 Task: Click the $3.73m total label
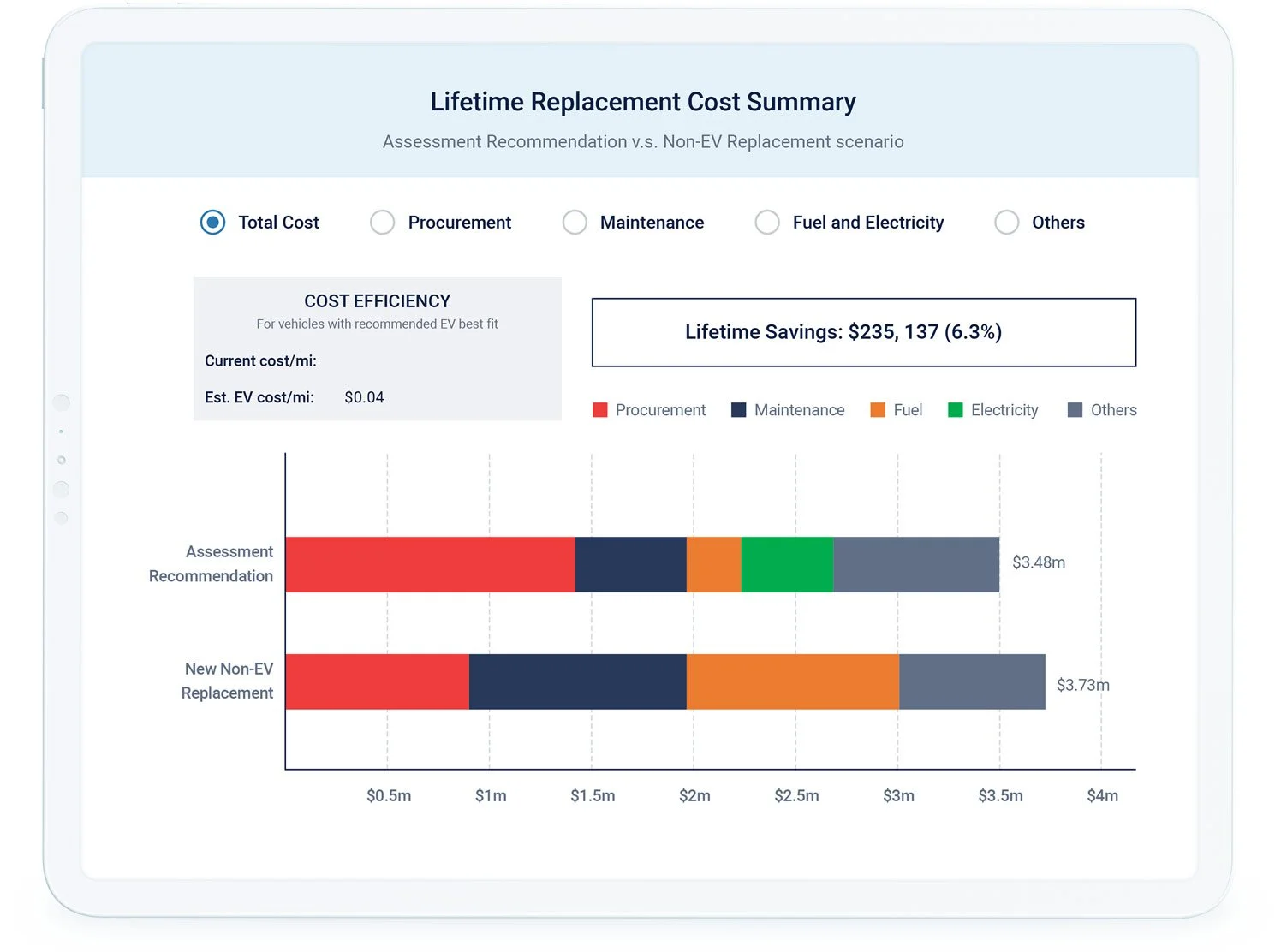click(1083, 685)
